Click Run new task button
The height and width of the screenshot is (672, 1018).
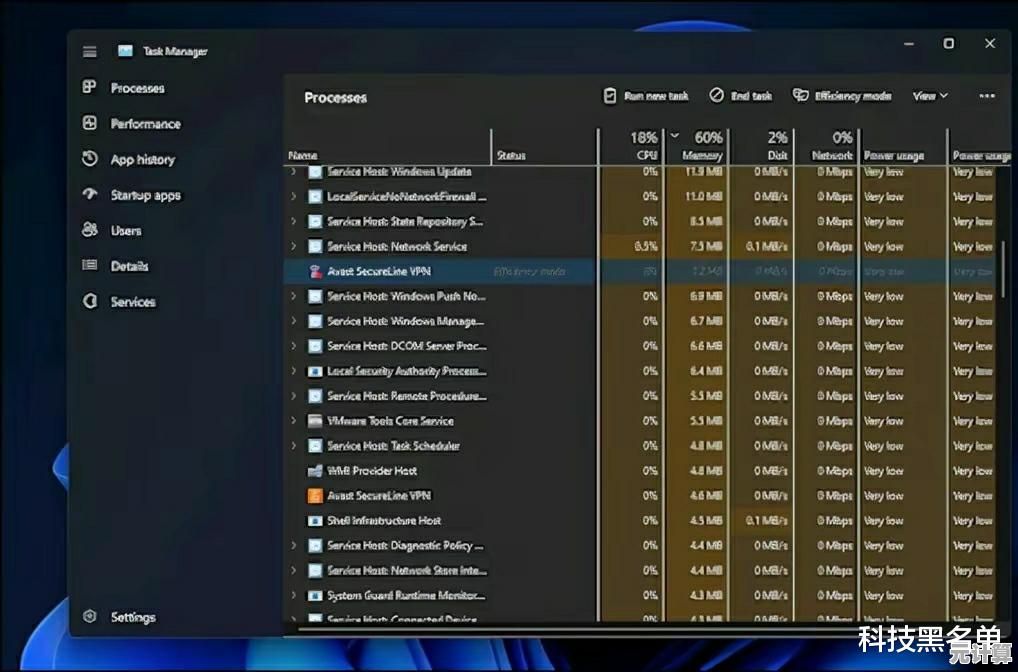646,96
